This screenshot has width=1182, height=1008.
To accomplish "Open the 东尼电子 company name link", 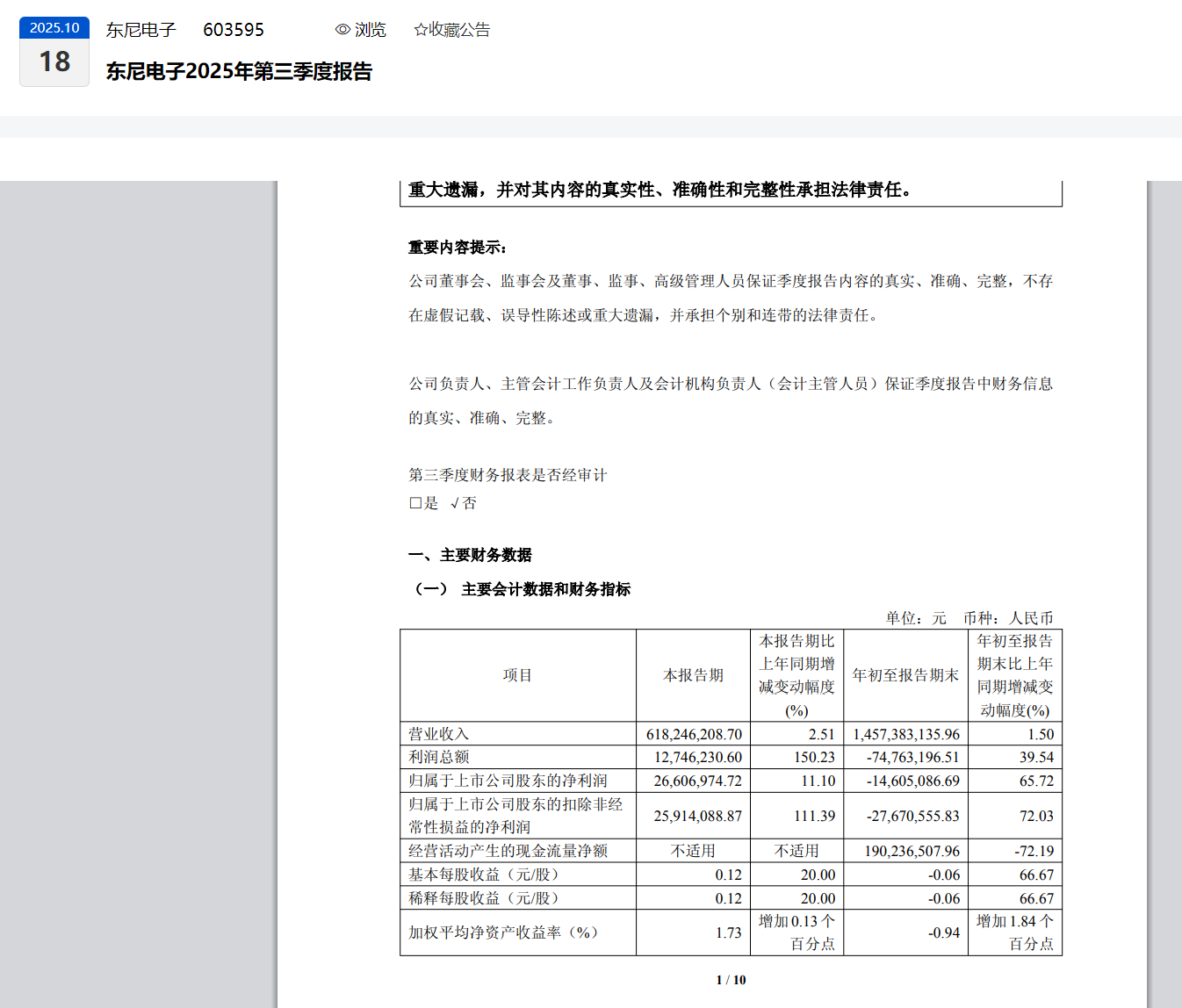I will [x=141, y=30].
